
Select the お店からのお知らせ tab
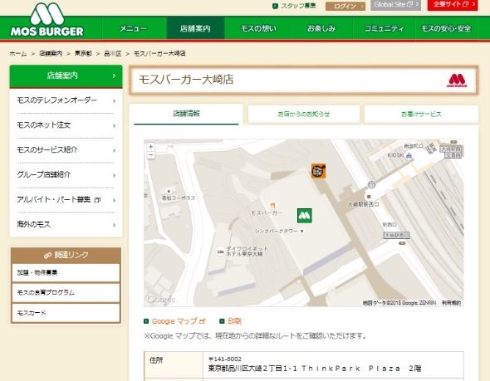pyautogui.click(x=304, y=114)
